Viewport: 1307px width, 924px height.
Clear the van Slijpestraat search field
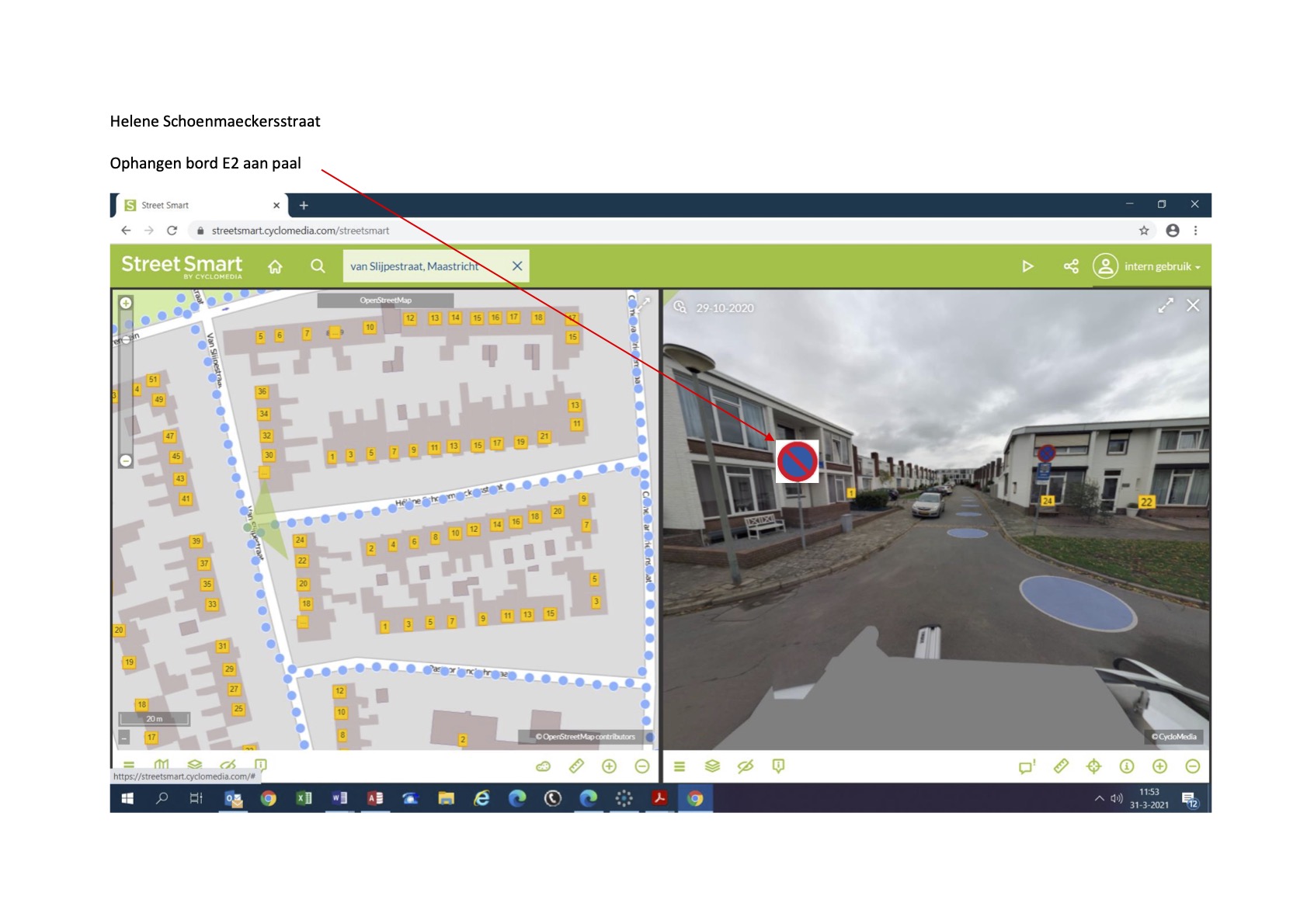[x=517, y=266]
